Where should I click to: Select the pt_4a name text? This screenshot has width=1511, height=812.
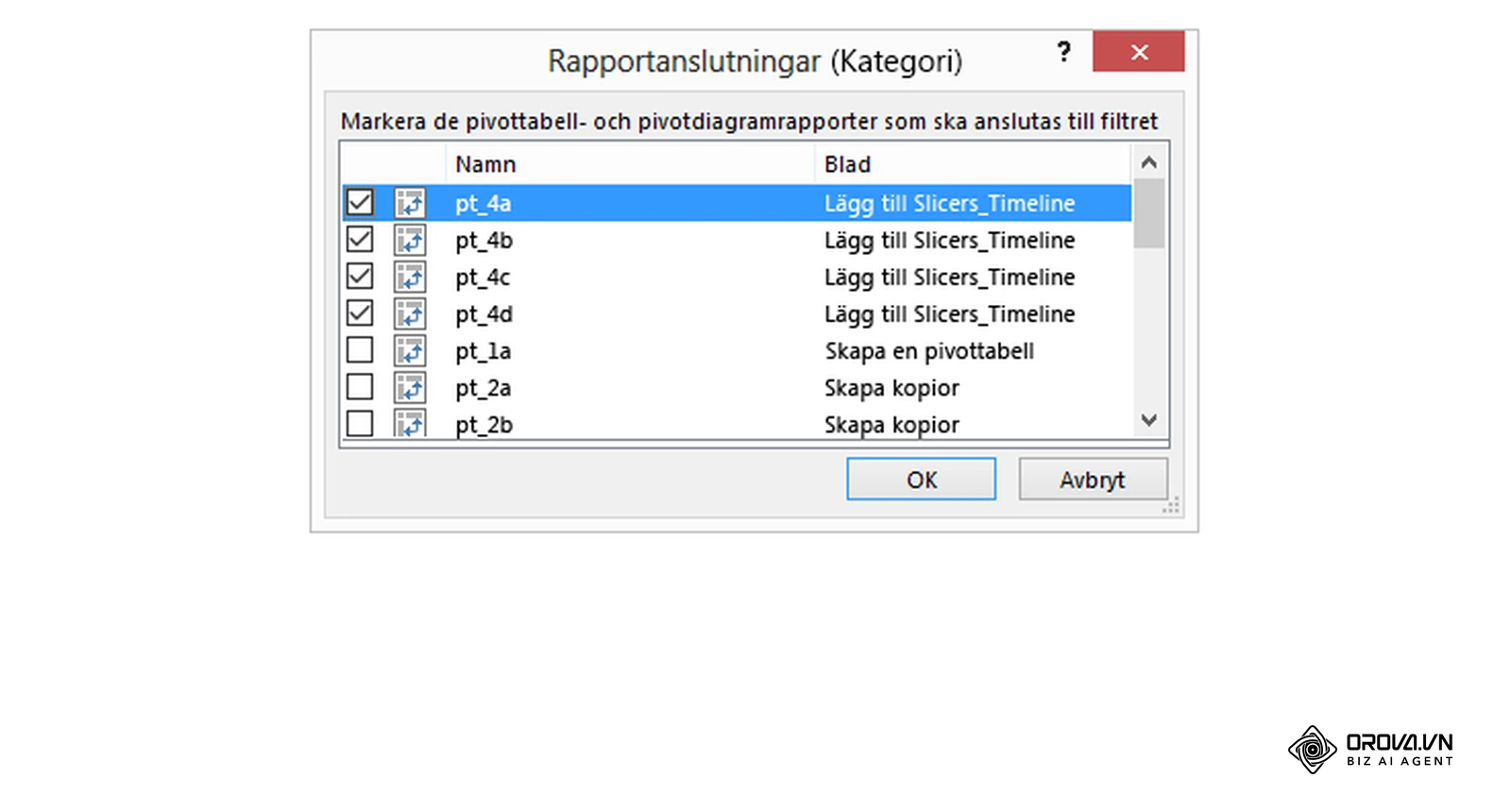point(484,204)
